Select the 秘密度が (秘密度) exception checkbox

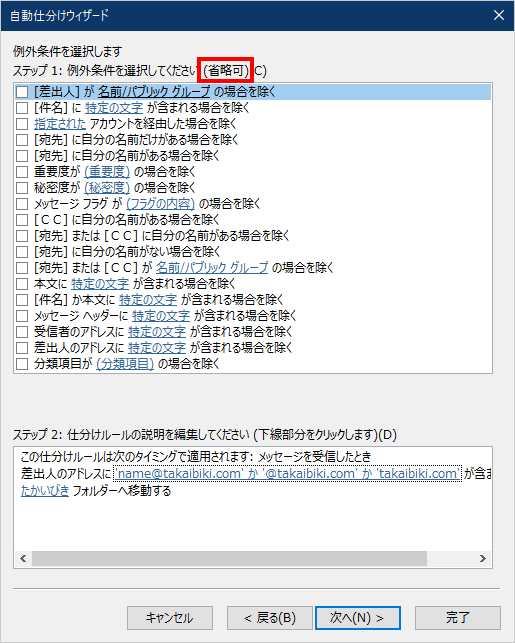pos(22,188)
